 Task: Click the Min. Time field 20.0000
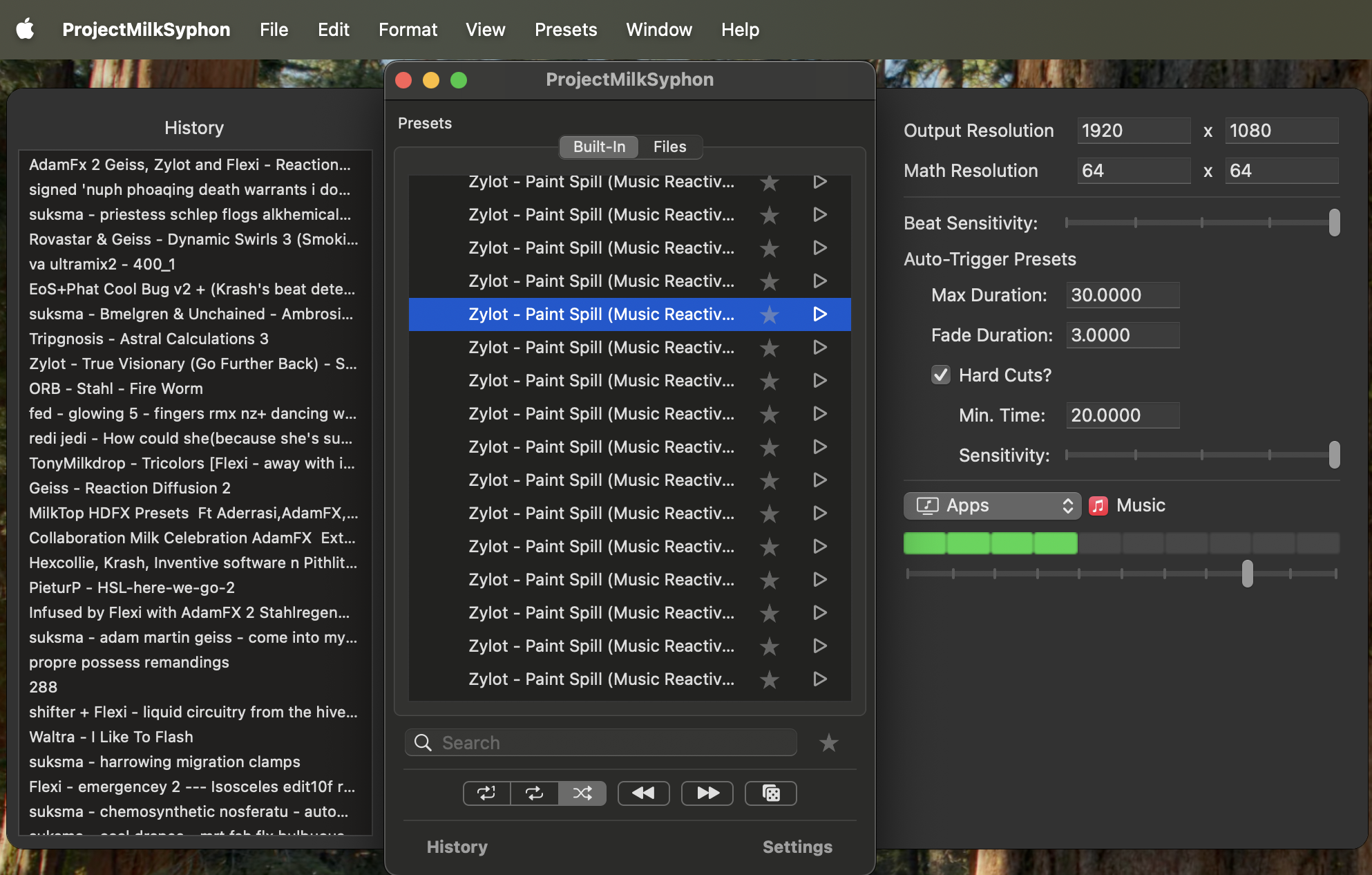(1123, 415)
